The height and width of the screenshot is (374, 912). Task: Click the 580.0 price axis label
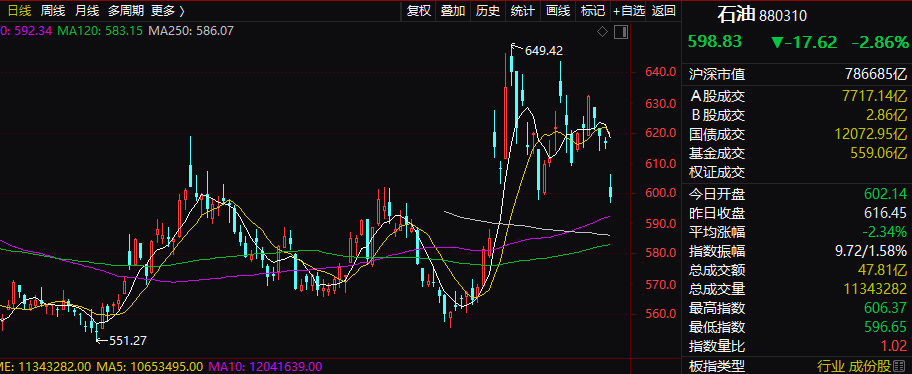click(x=661, y=254)
